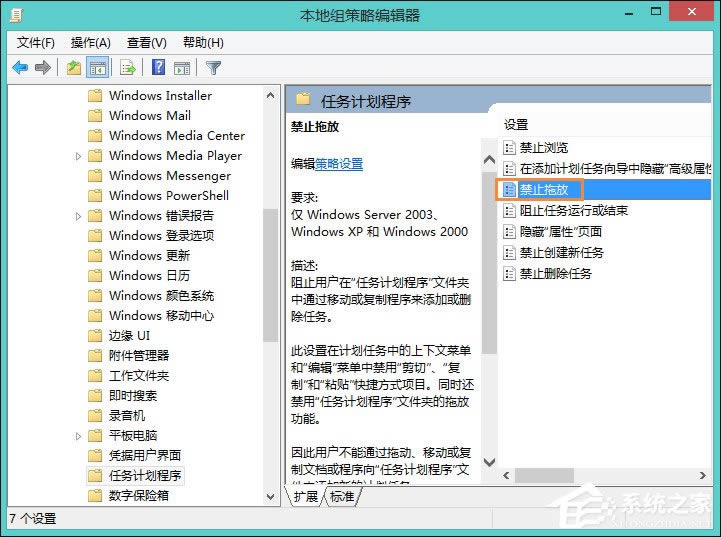Open the Help question-mark toolbar icon

(x=158, y=68)
